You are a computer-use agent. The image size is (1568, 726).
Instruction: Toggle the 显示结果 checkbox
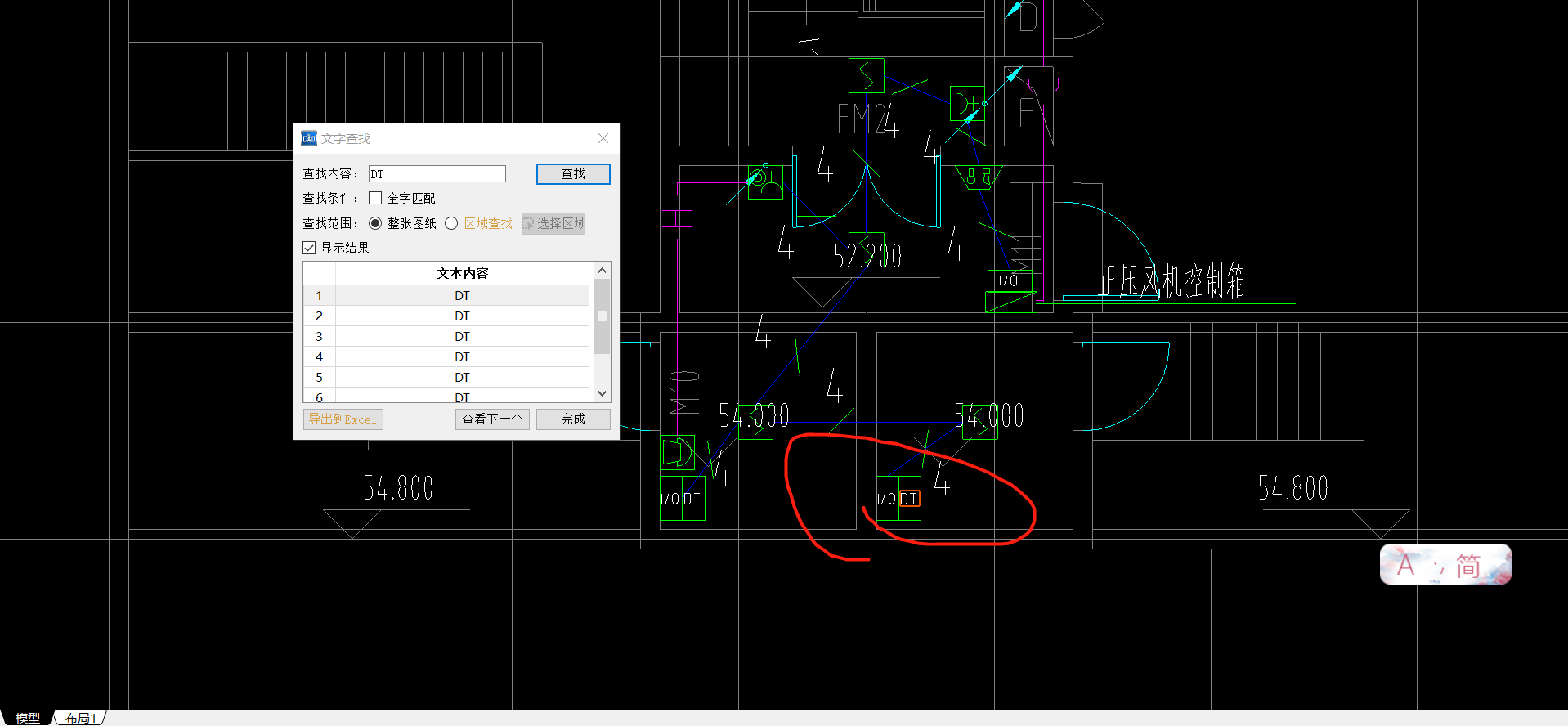click(x=309, y=248)
